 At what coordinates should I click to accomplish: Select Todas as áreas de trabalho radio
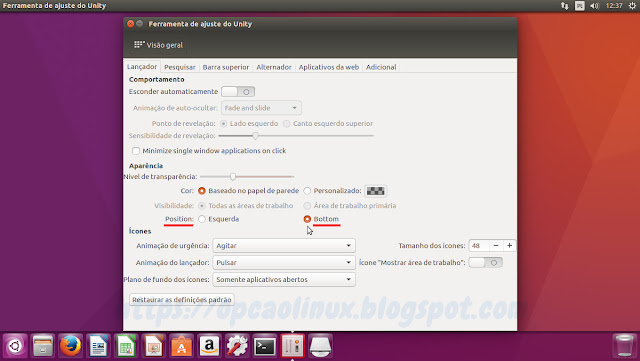pos(202,205)
